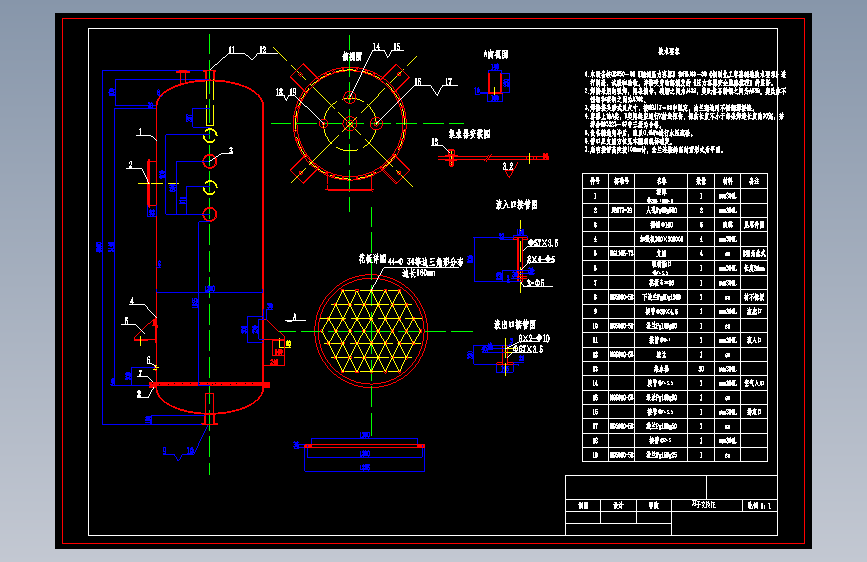Screen dimensions: 867x562
Task: Click callout 2 beside the manhole
Action: (x=130, y=165)
